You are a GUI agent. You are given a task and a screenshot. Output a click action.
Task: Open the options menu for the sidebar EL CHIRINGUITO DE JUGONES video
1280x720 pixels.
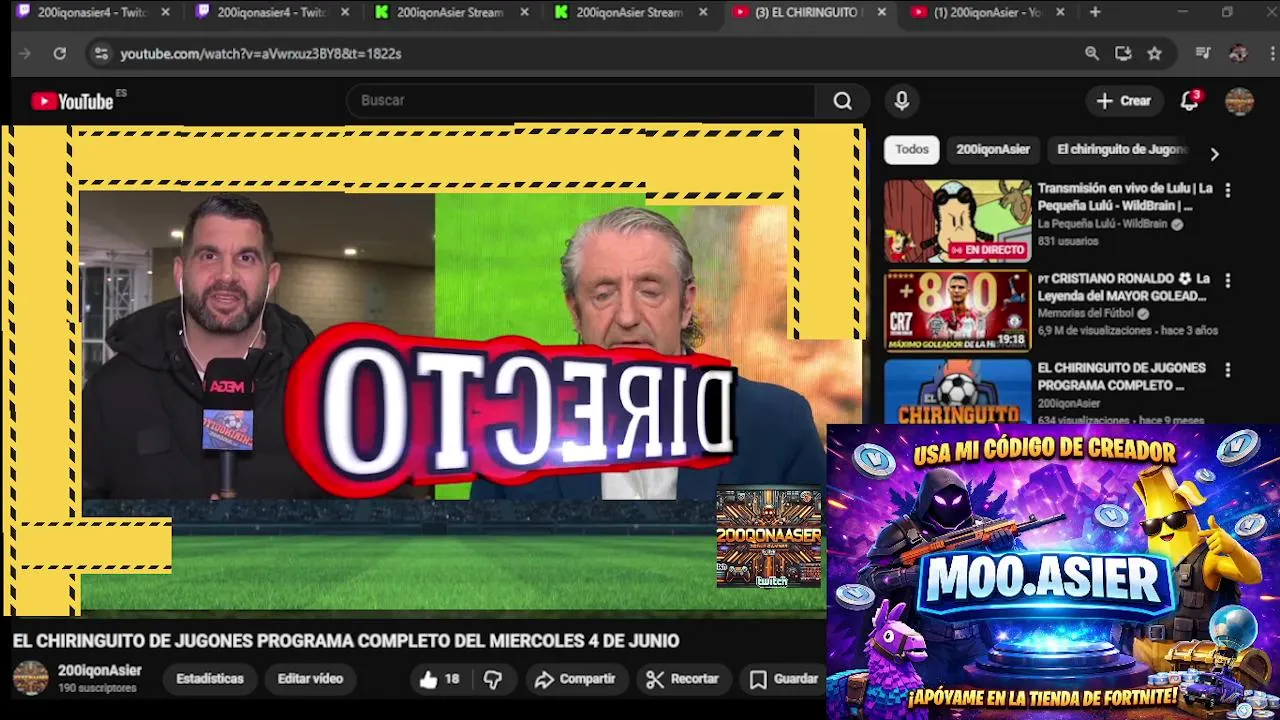(1227, 370)
